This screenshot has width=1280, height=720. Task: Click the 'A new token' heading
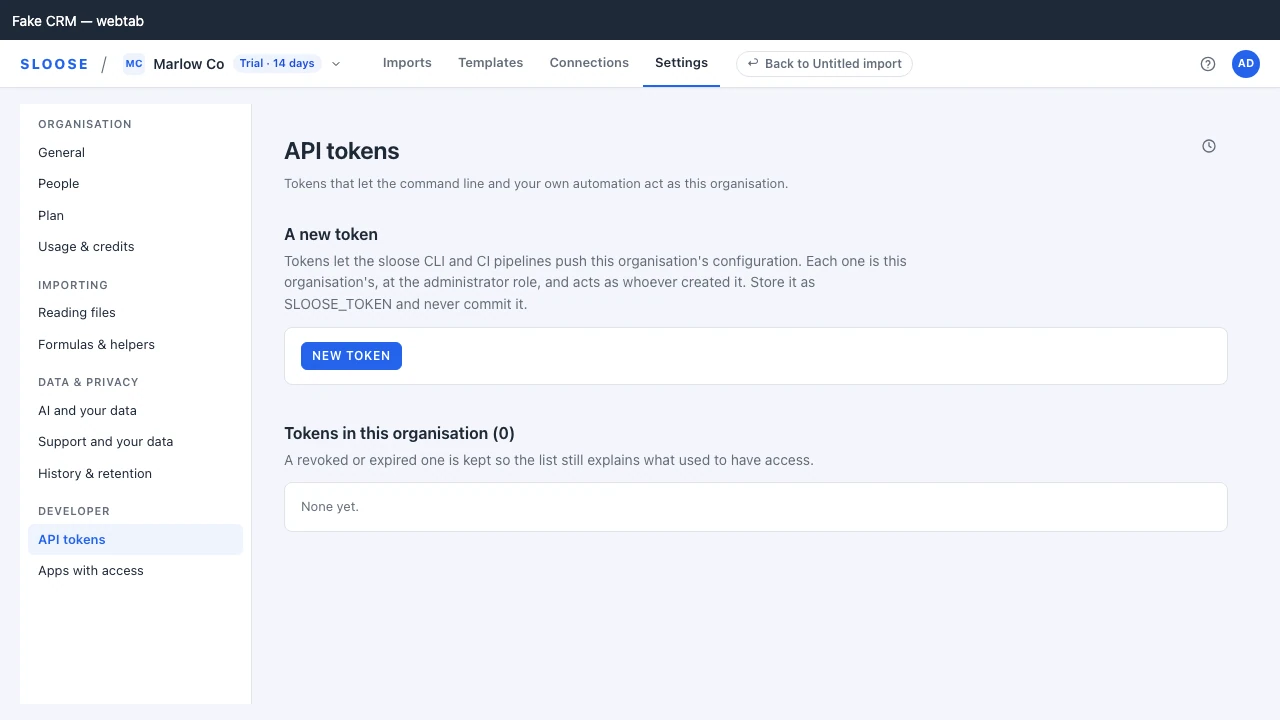click(331, 235)
